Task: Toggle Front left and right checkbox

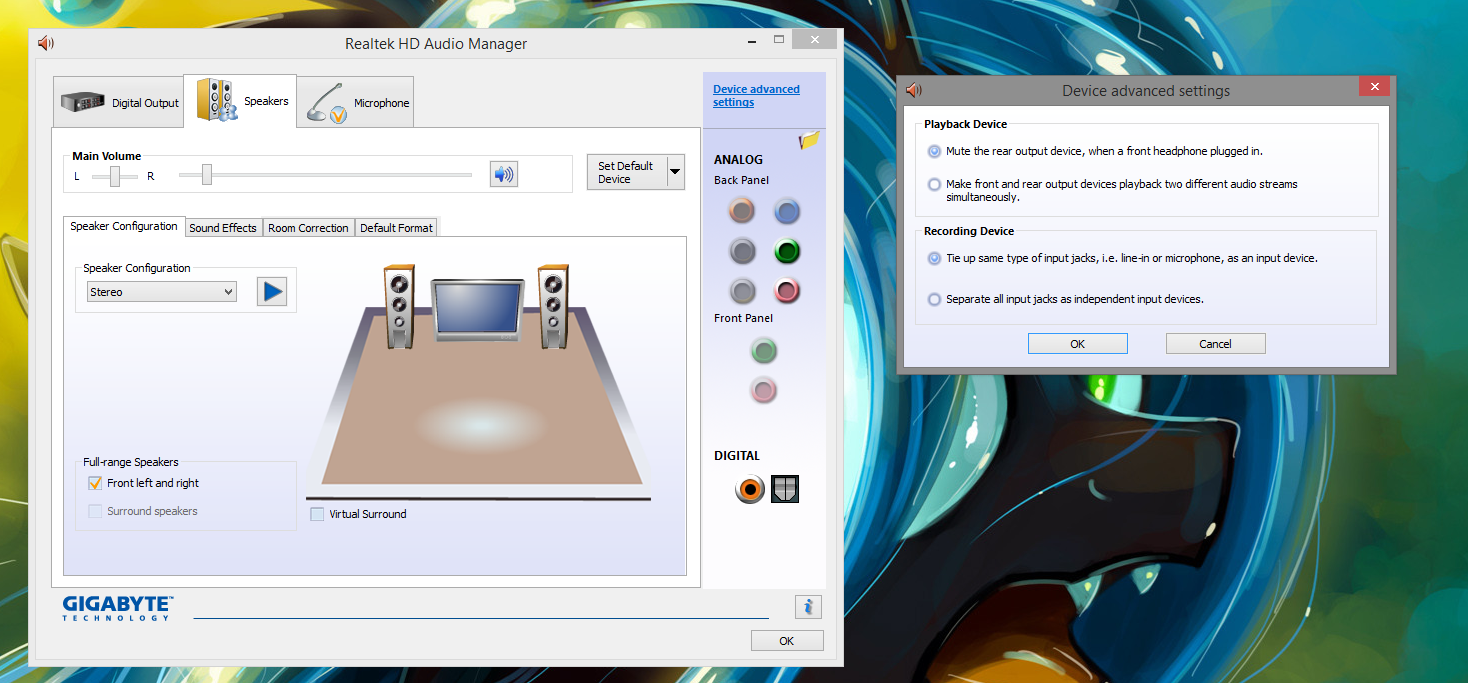Action: pyautogui.click(x=95, y=483)
